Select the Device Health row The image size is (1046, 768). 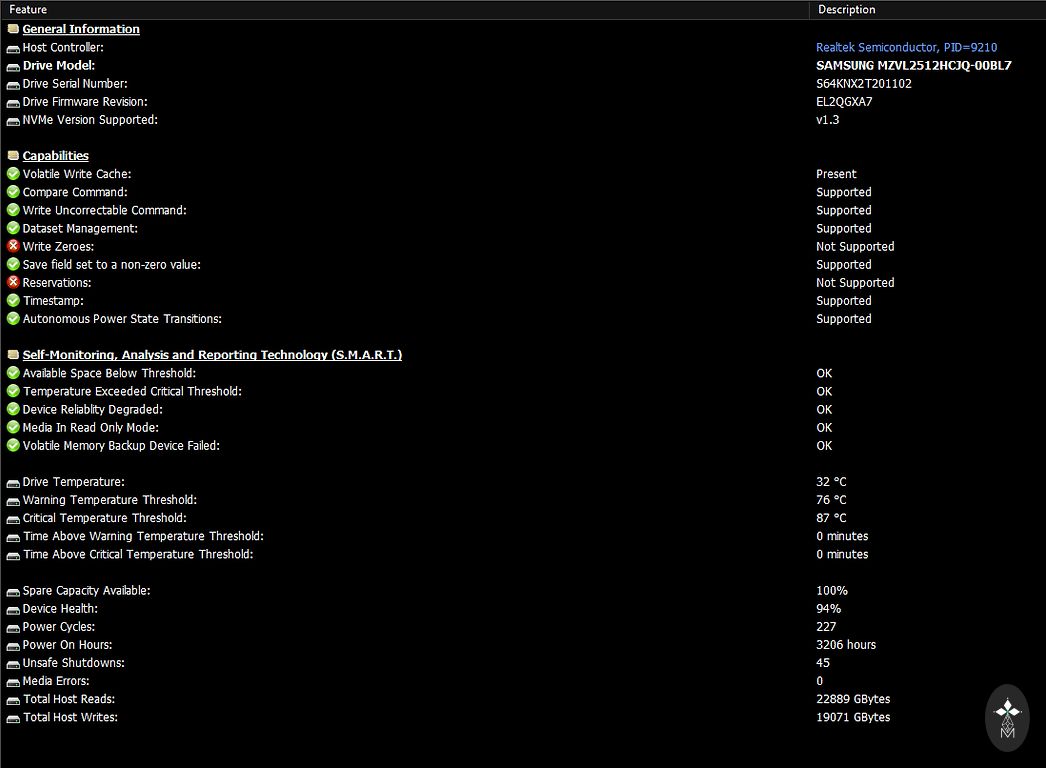60,609
